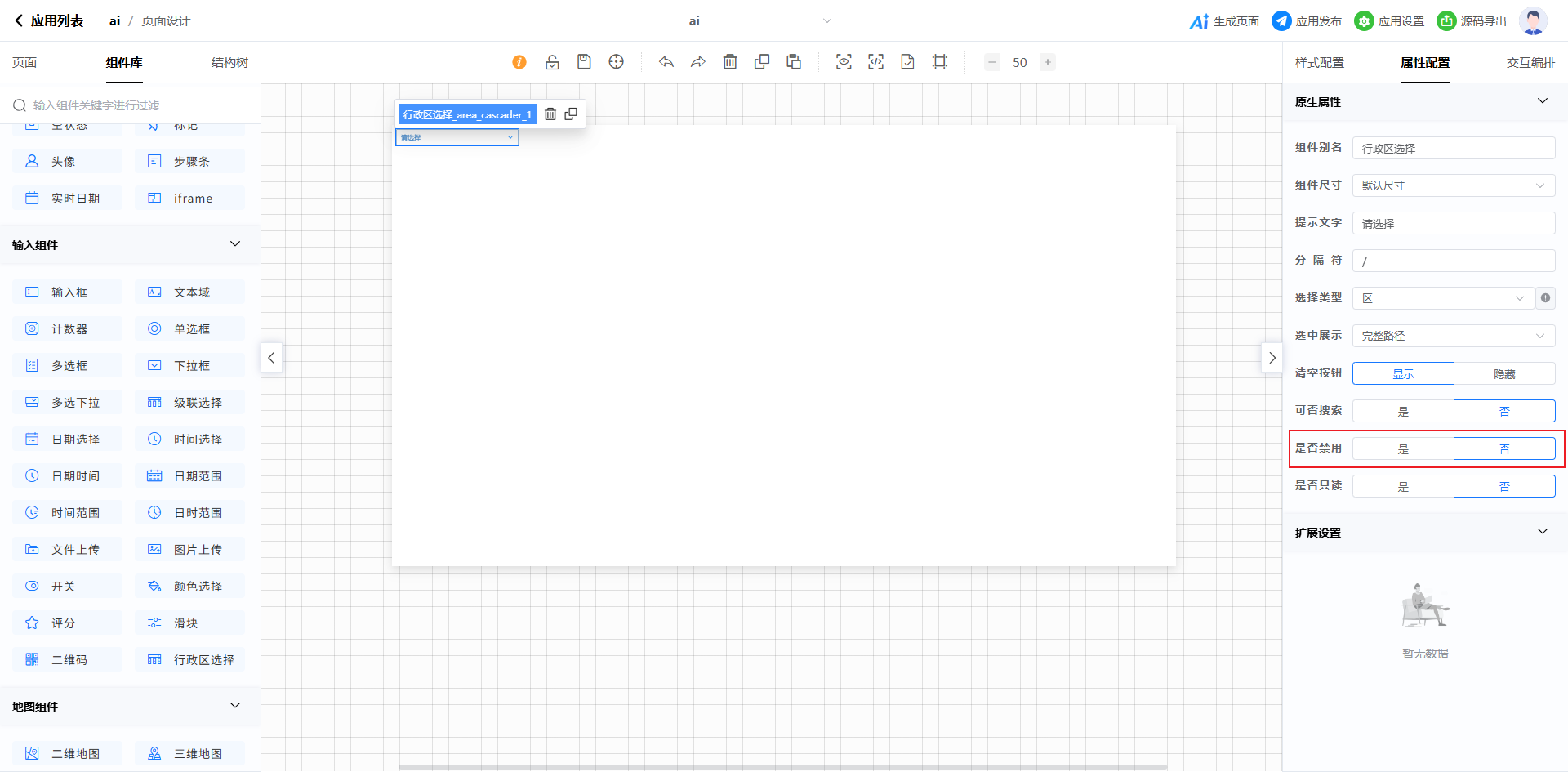Set 清空按钮 to 隐藏
Screen dimensions: 1568x772
click(x=1504, y=373)
